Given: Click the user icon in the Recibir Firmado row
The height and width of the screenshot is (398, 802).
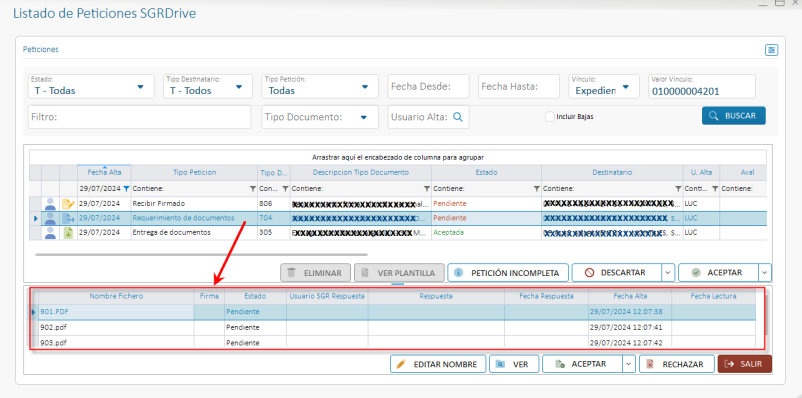Looking at the screenshot, I should [50, 204].
